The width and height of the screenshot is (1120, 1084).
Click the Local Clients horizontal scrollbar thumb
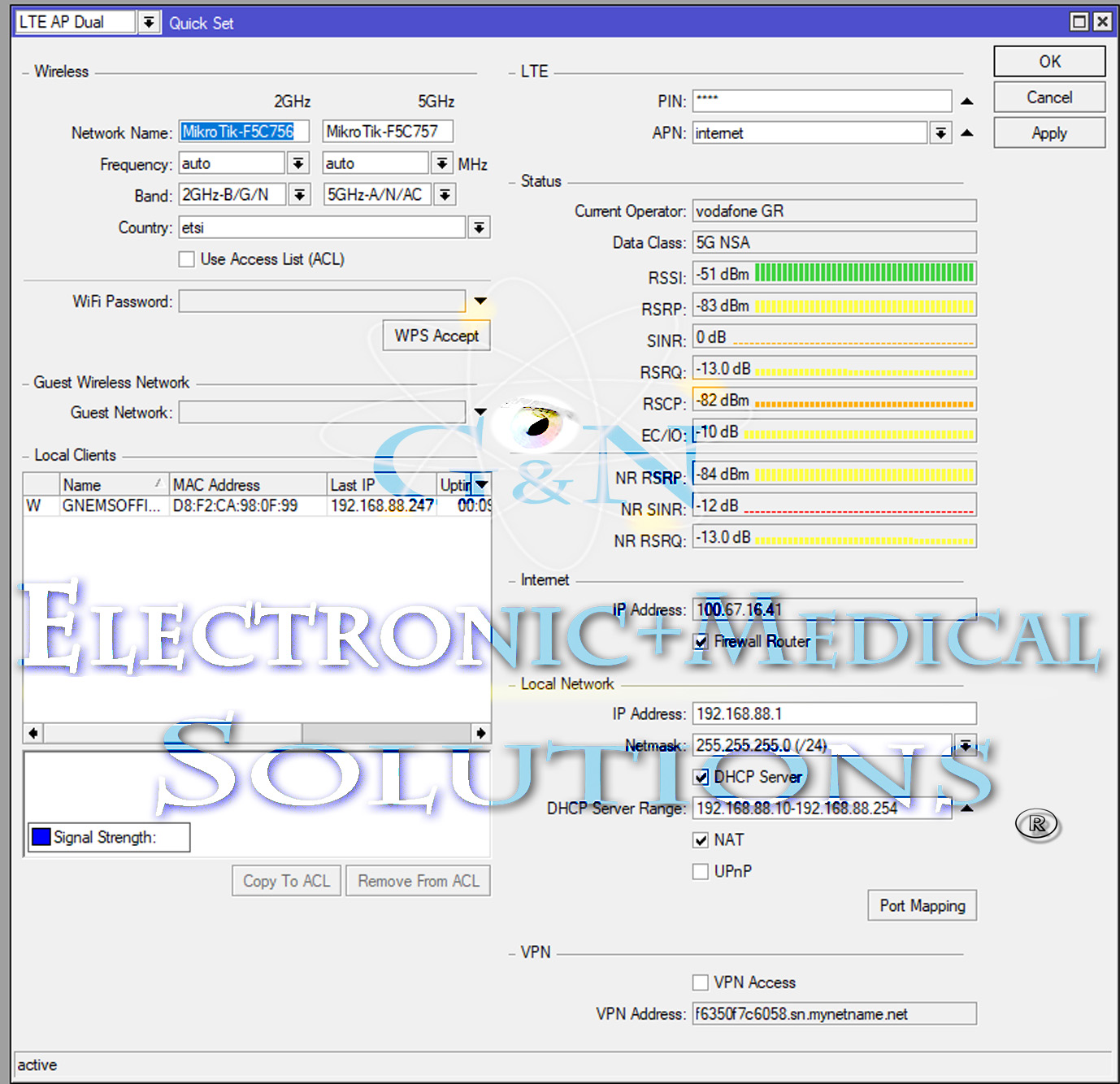click(x=172, y=733)
